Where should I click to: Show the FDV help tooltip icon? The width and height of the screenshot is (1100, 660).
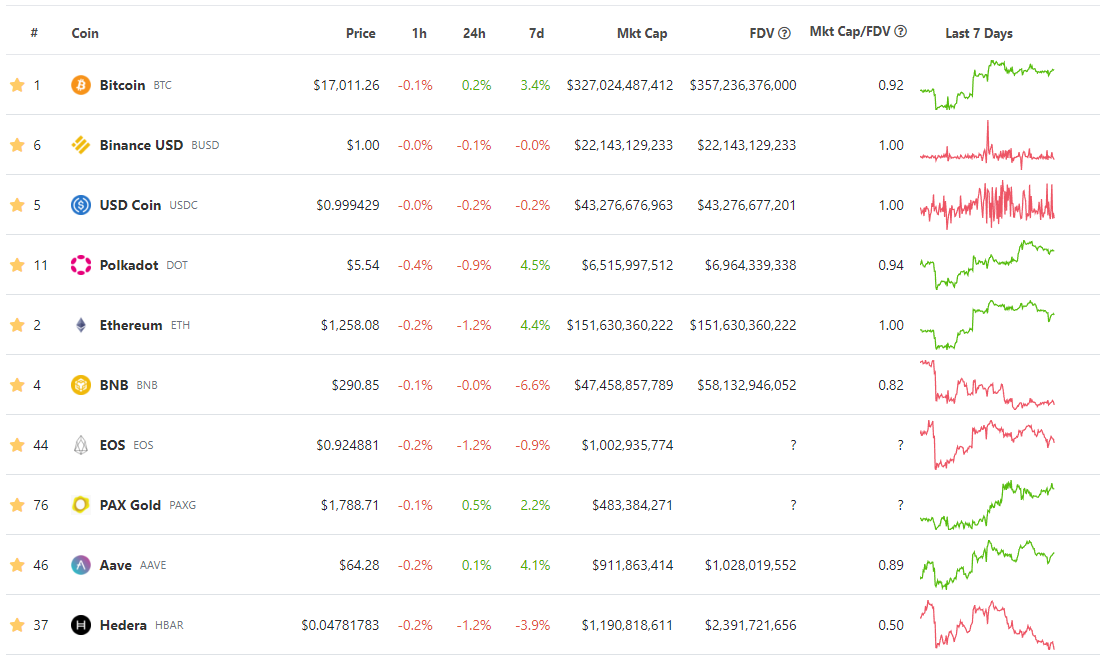click(x=784, y=33)
